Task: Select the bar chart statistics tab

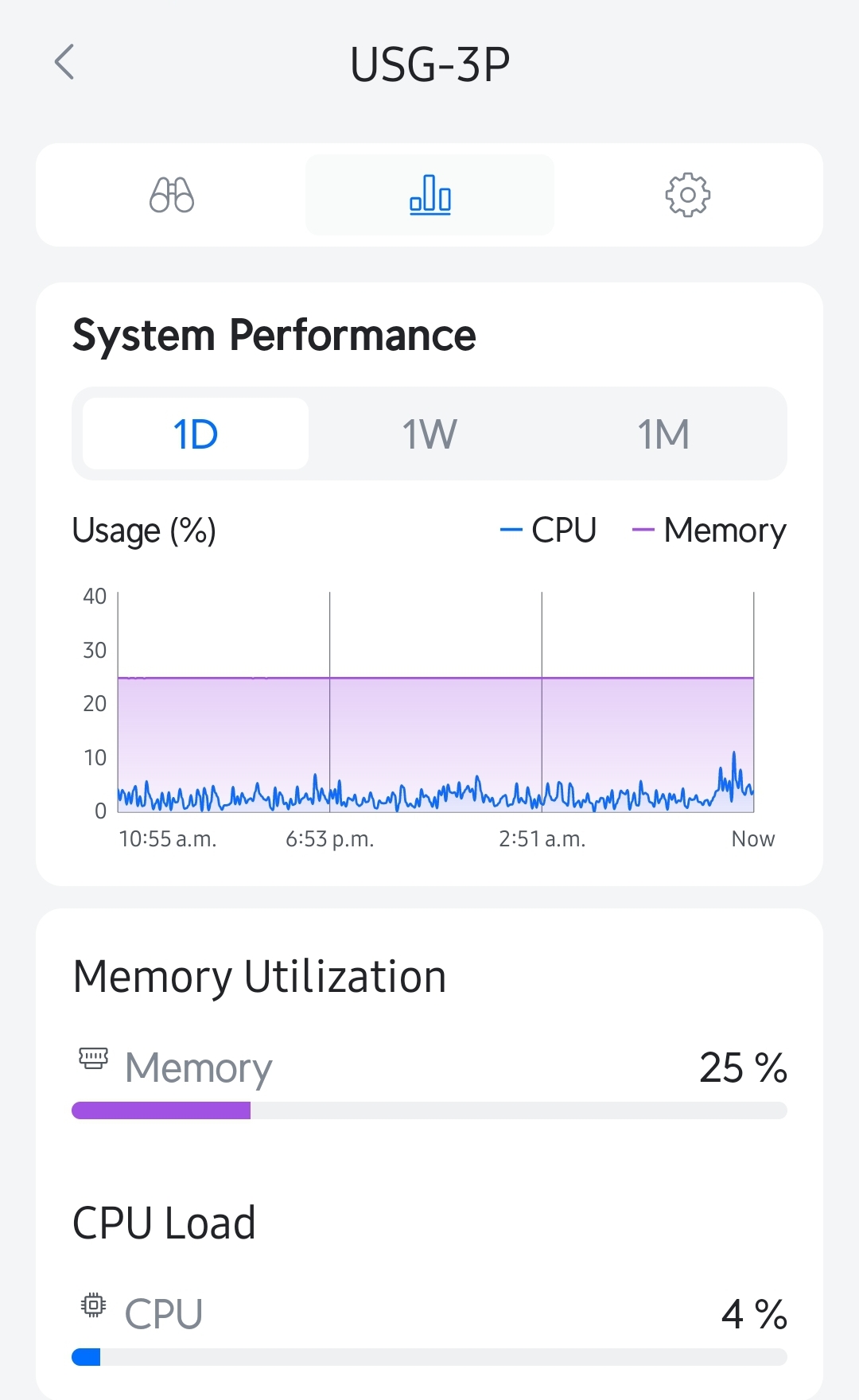Action: tap(429, 195)
